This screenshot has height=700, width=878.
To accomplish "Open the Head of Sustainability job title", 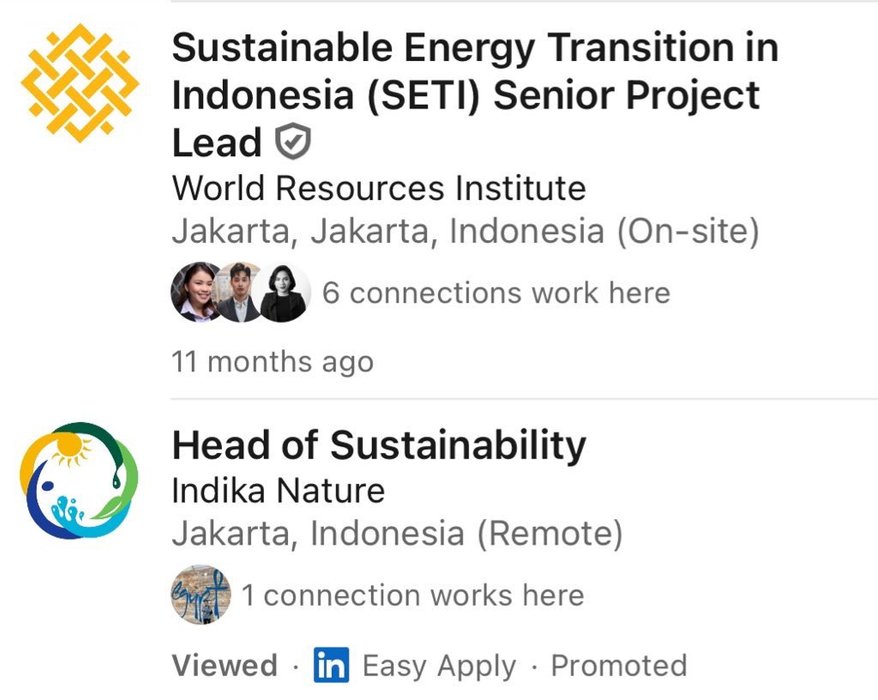I will tap(379, 445).
